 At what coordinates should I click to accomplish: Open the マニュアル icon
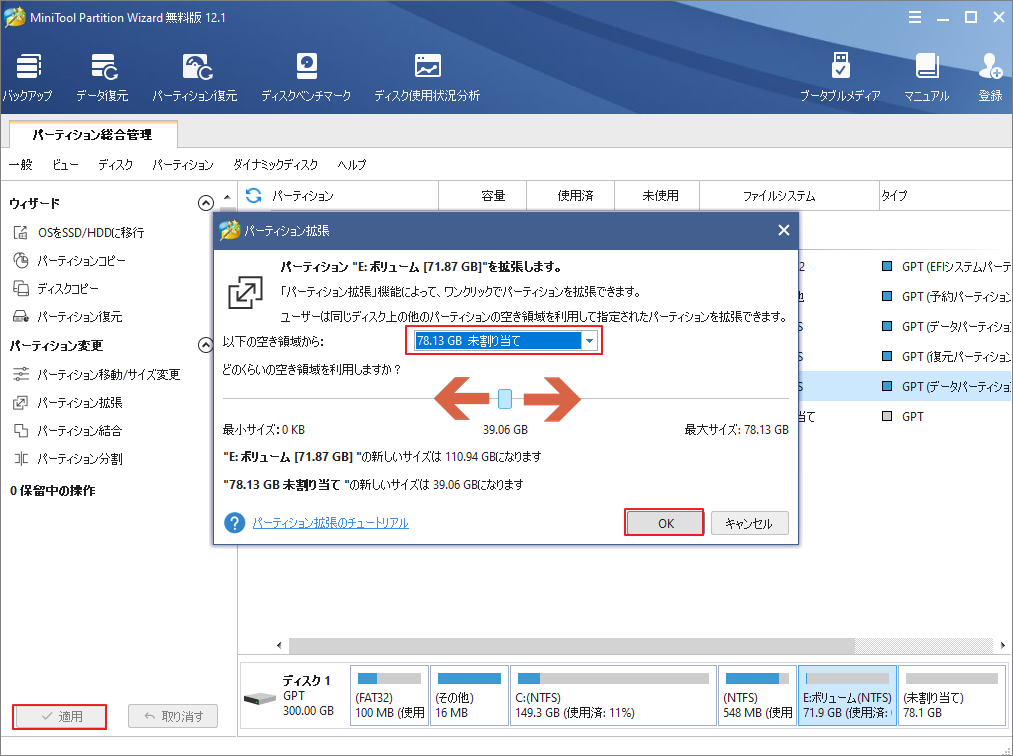tap(926, 78)
